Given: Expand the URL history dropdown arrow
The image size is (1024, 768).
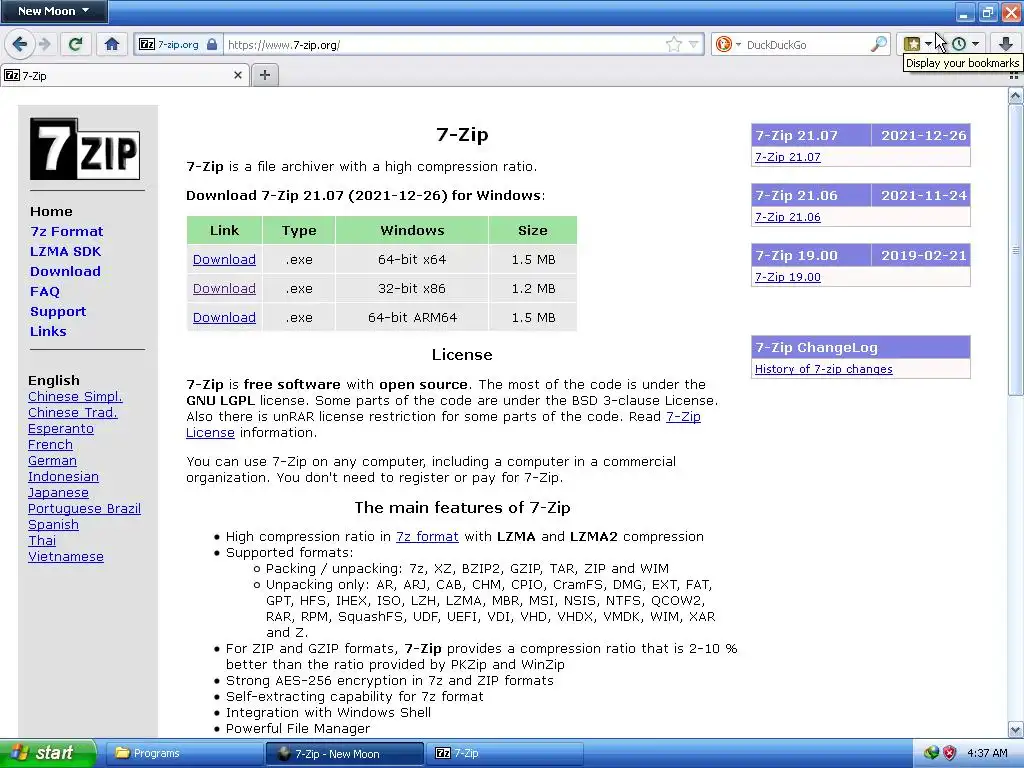Looking at the screenshot, I should point(694,44).
